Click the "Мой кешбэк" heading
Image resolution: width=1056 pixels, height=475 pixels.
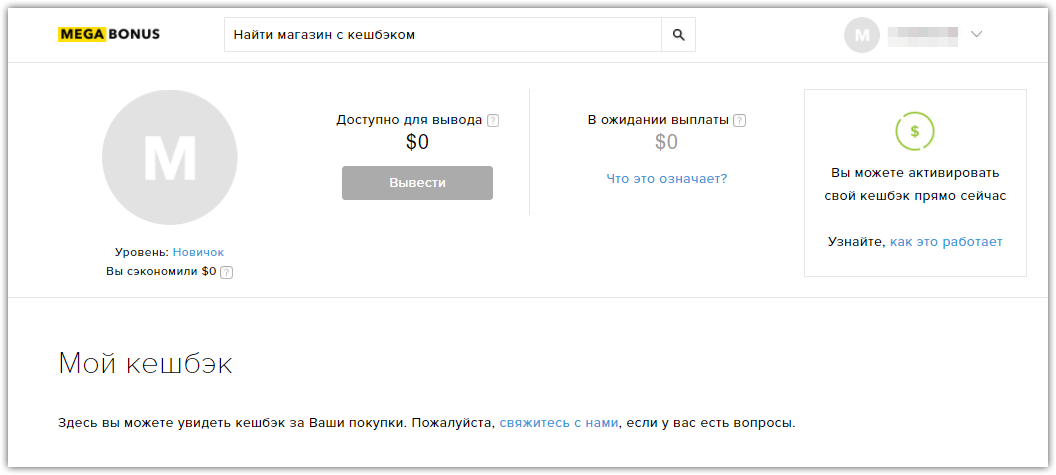point(146,363)
